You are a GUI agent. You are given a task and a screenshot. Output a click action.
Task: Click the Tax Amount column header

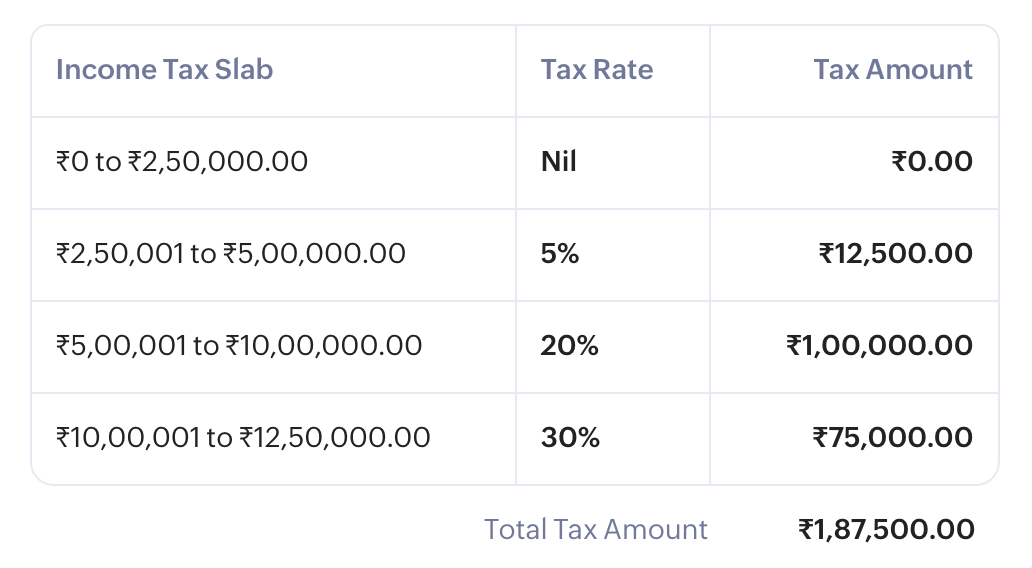click(x=893, y=70)
